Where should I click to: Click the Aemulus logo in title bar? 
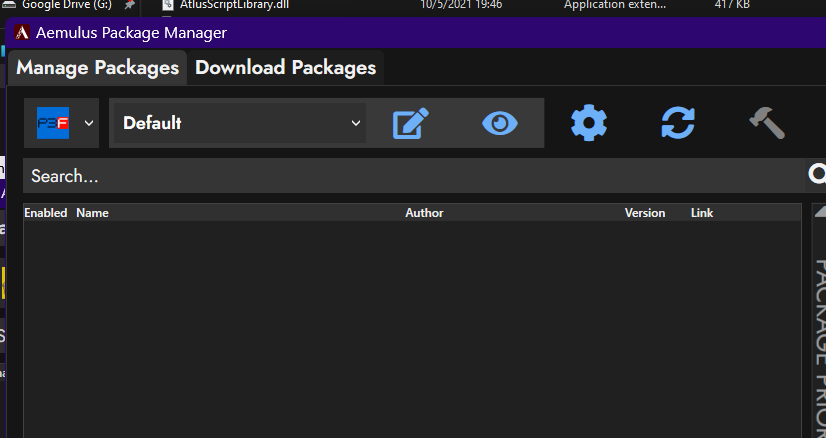[x=22, y=33]
